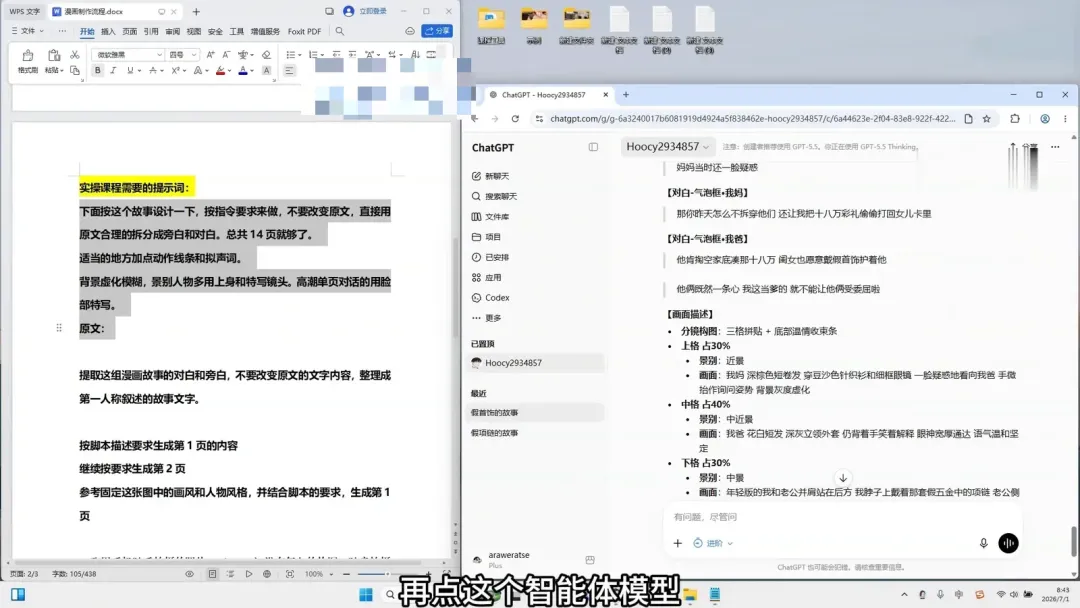Open the Foxit PDF ribbon tab
The image size is (1080, 608).
point(304,32)
